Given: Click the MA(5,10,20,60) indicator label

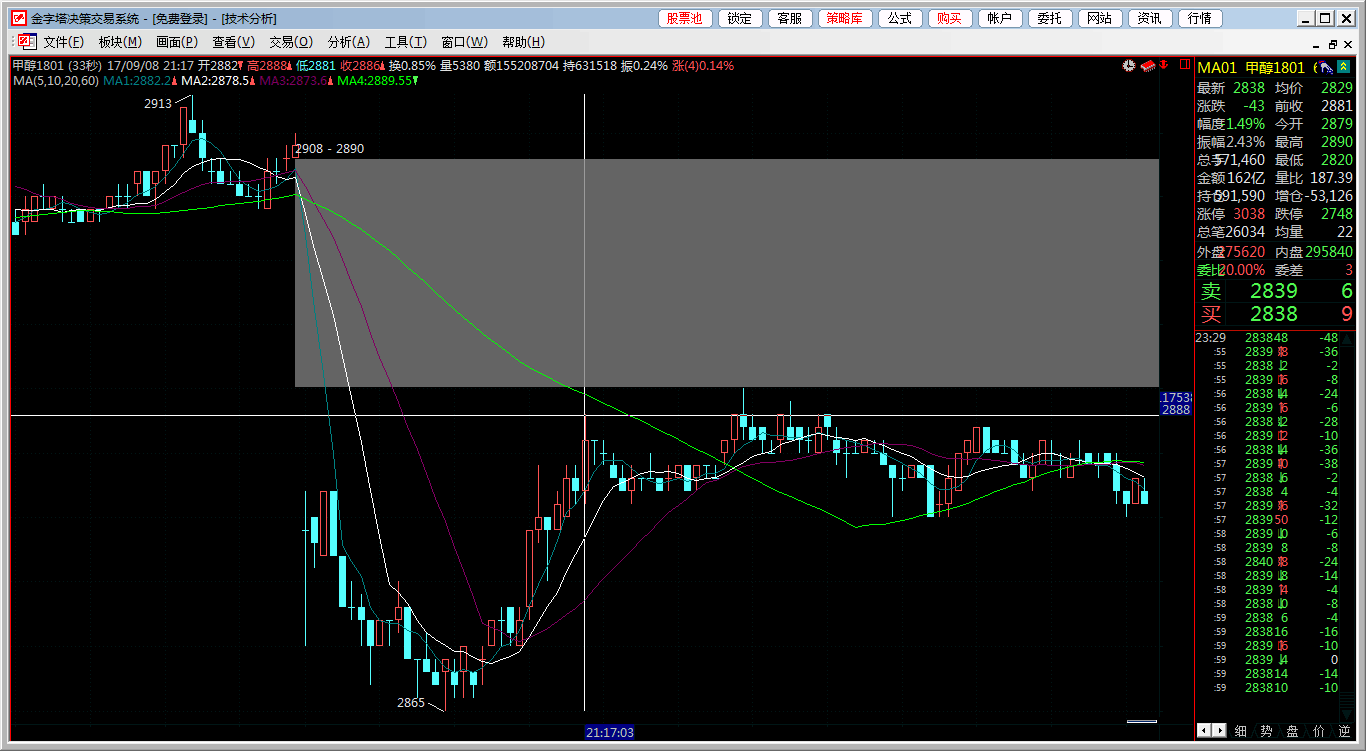Looking at the screenshot, I should (56, 81).
